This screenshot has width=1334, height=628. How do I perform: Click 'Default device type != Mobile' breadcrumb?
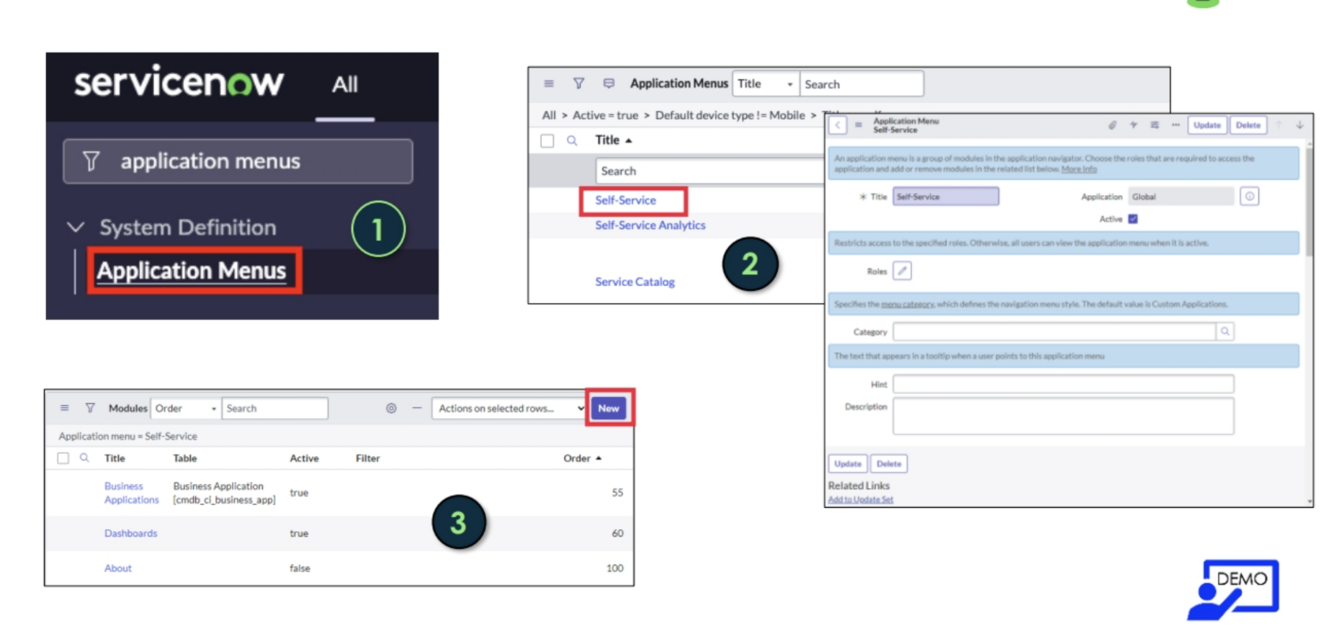730,115
